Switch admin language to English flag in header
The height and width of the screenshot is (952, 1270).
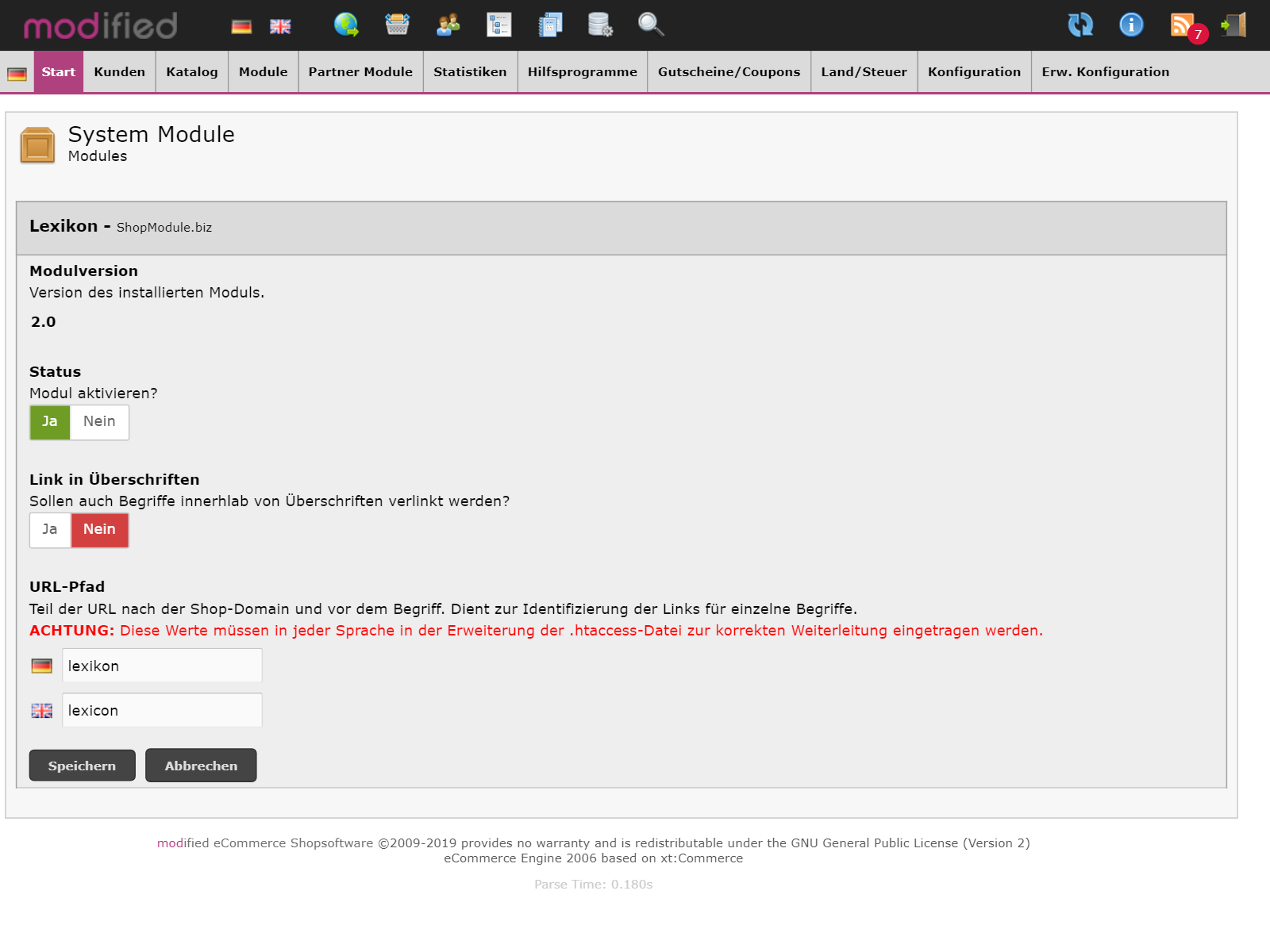(x=280, y=27)
